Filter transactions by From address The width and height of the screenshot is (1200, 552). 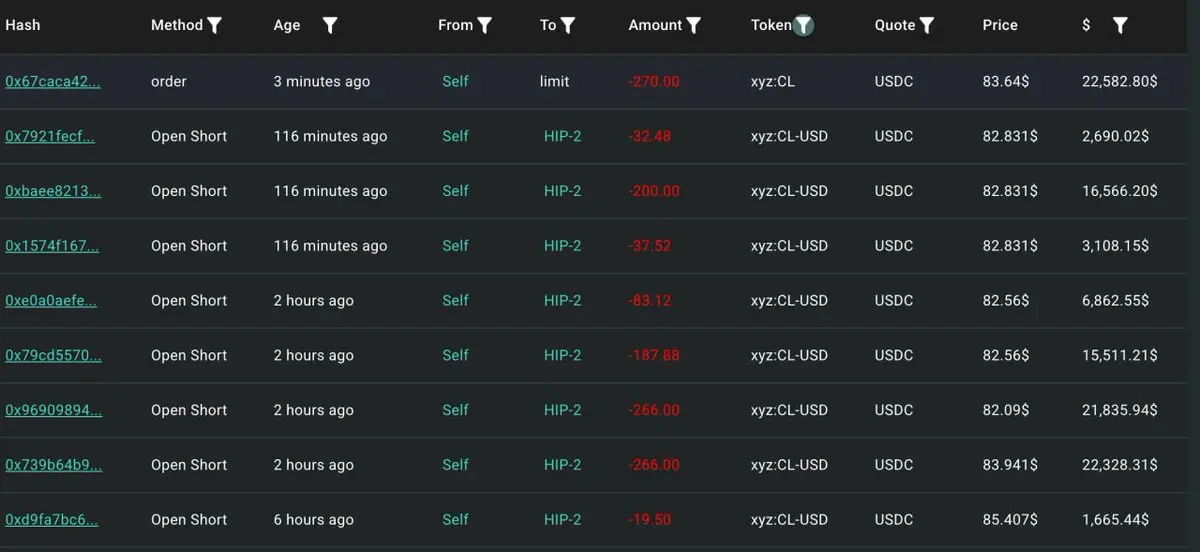coord(485,26)
